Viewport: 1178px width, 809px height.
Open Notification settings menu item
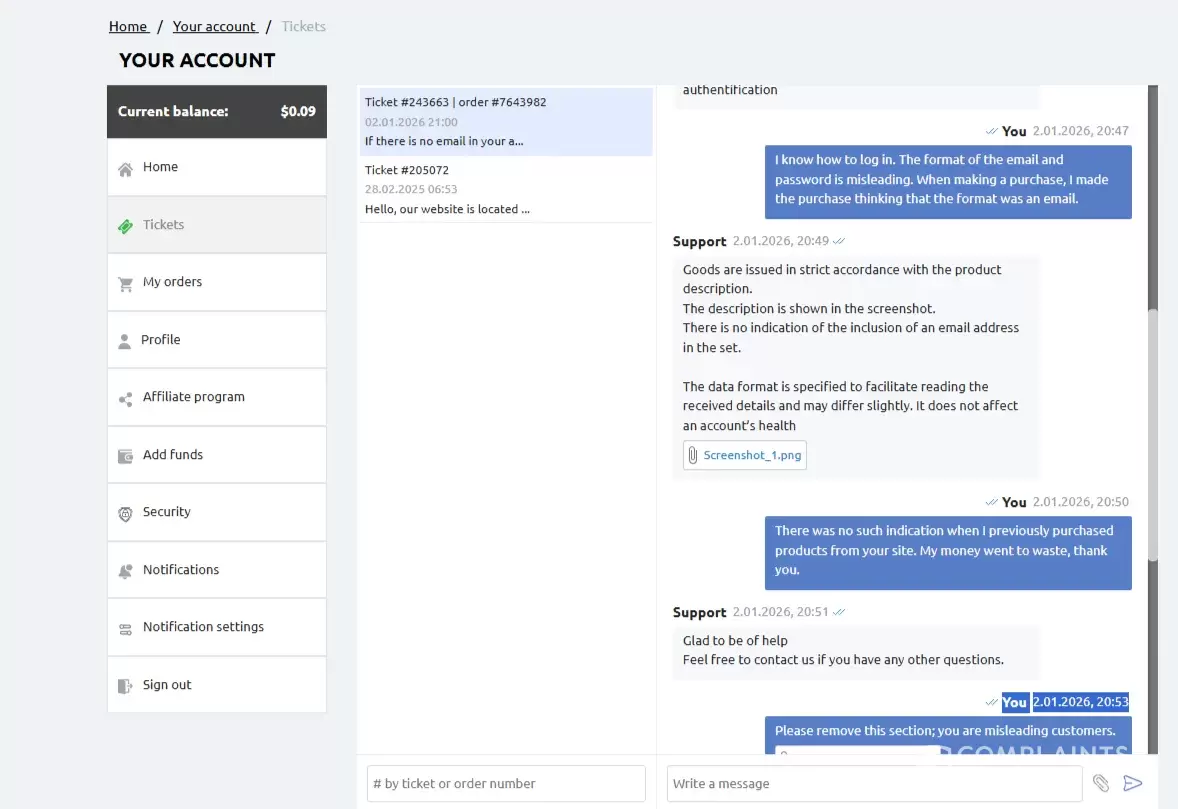tap(203, 627)
